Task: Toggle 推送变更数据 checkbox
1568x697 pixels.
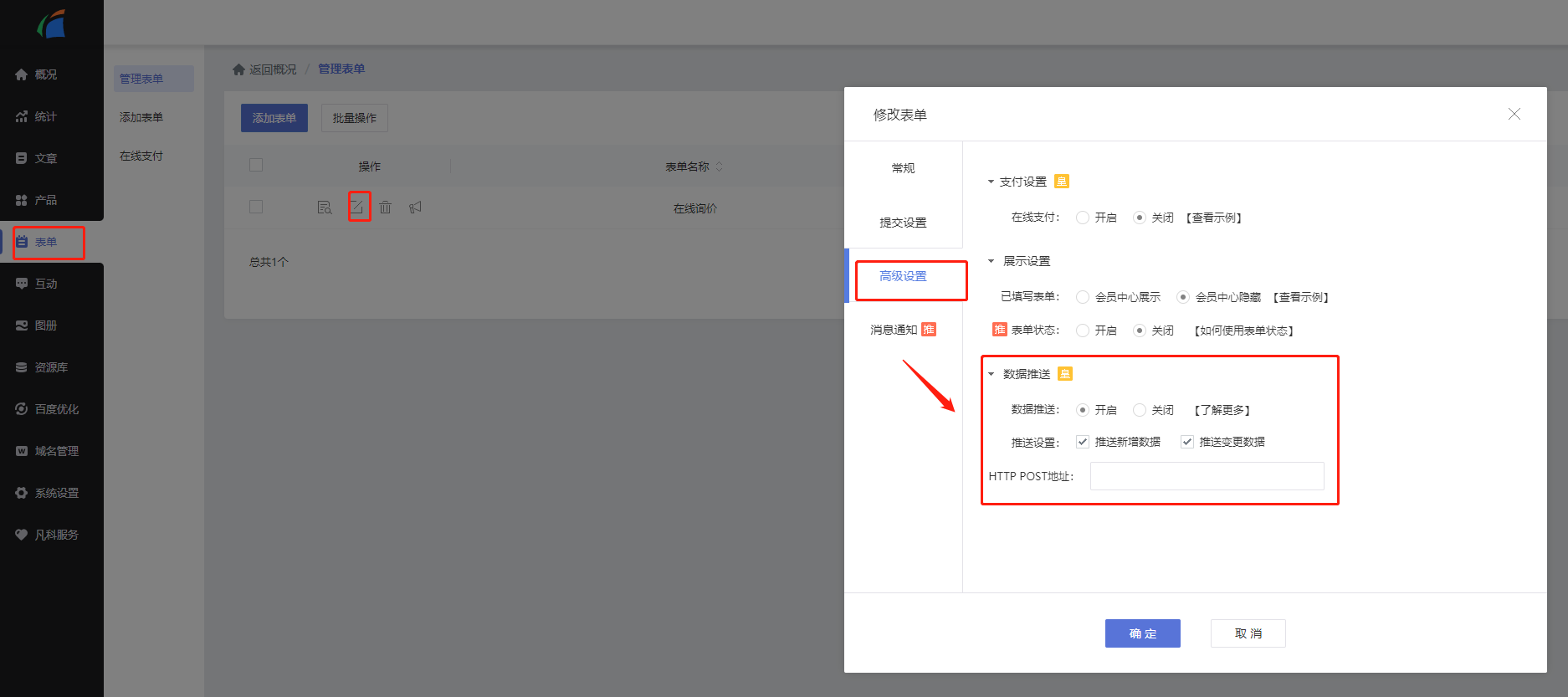Action: pyautogui.click(x=1186, y=442)
